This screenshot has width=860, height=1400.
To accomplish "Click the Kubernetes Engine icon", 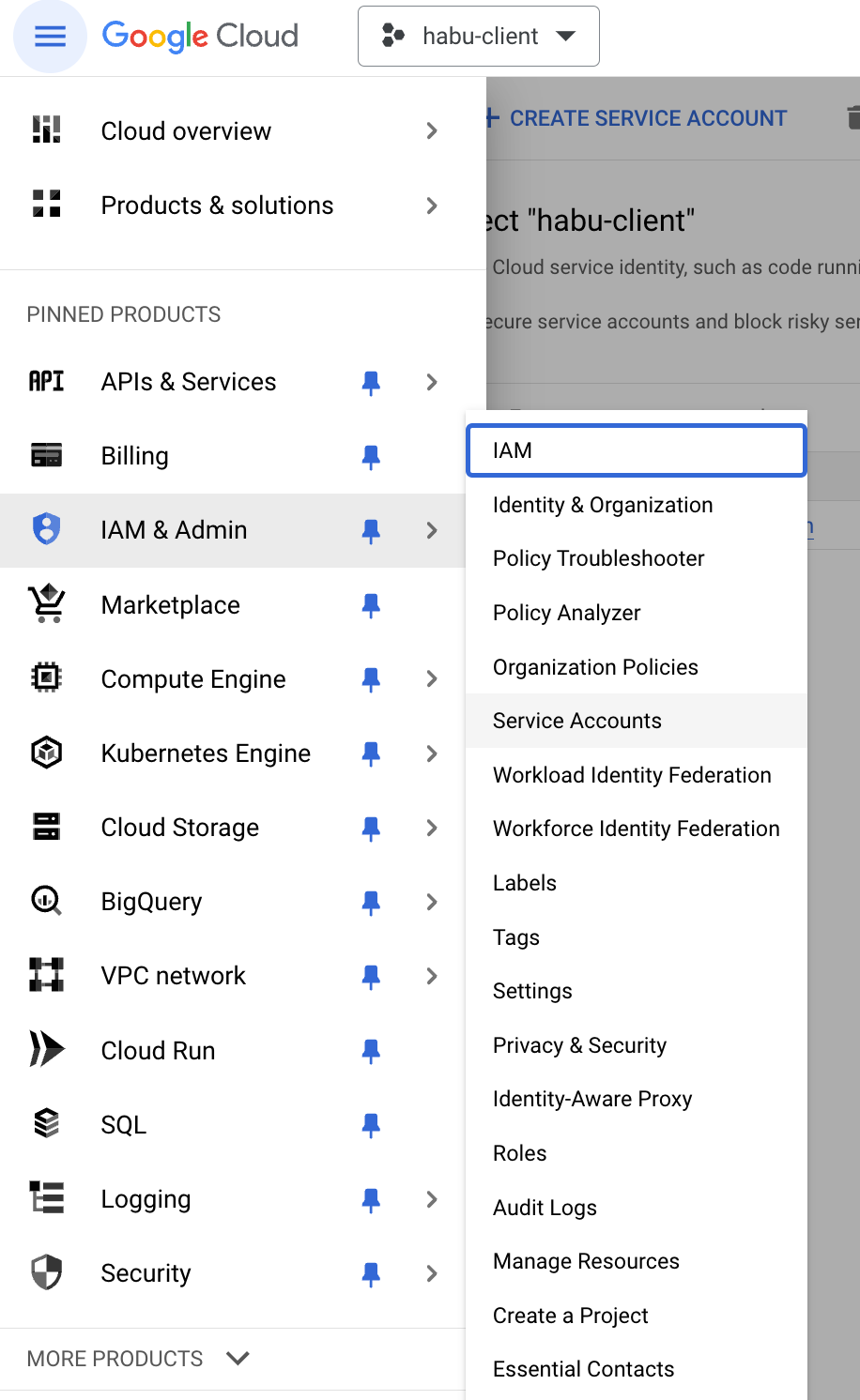I will click(46, 753).
